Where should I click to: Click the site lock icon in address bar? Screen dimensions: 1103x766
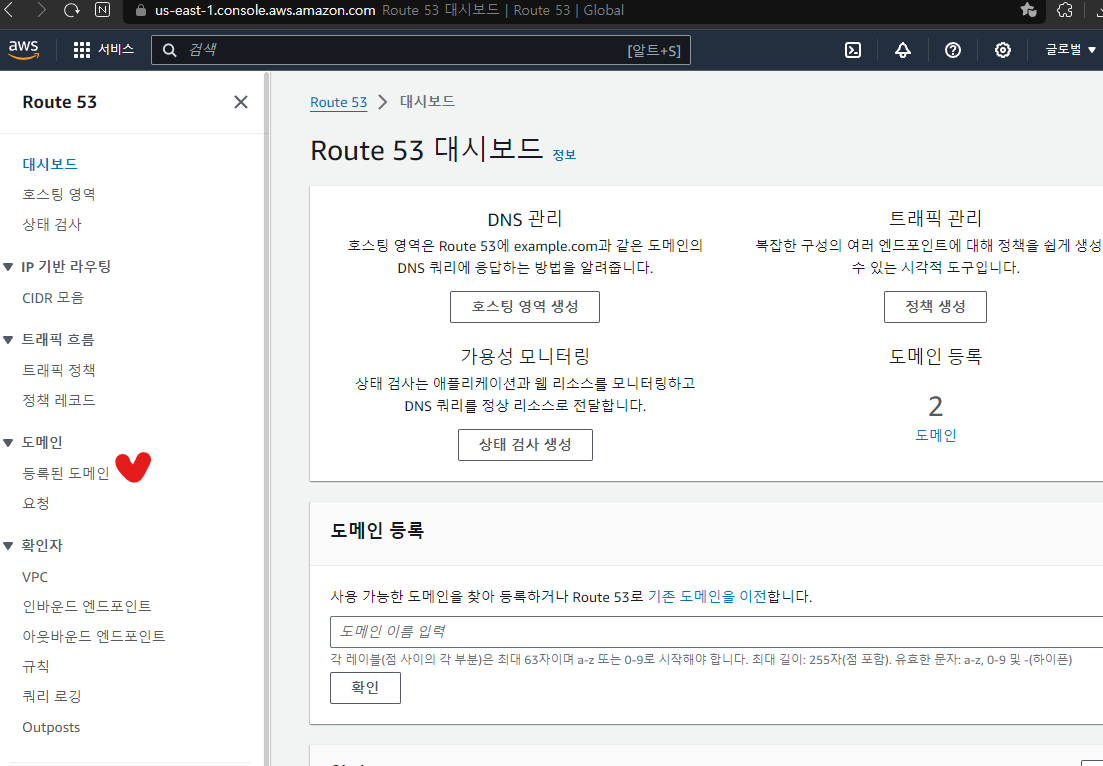[x=141, y=11]
